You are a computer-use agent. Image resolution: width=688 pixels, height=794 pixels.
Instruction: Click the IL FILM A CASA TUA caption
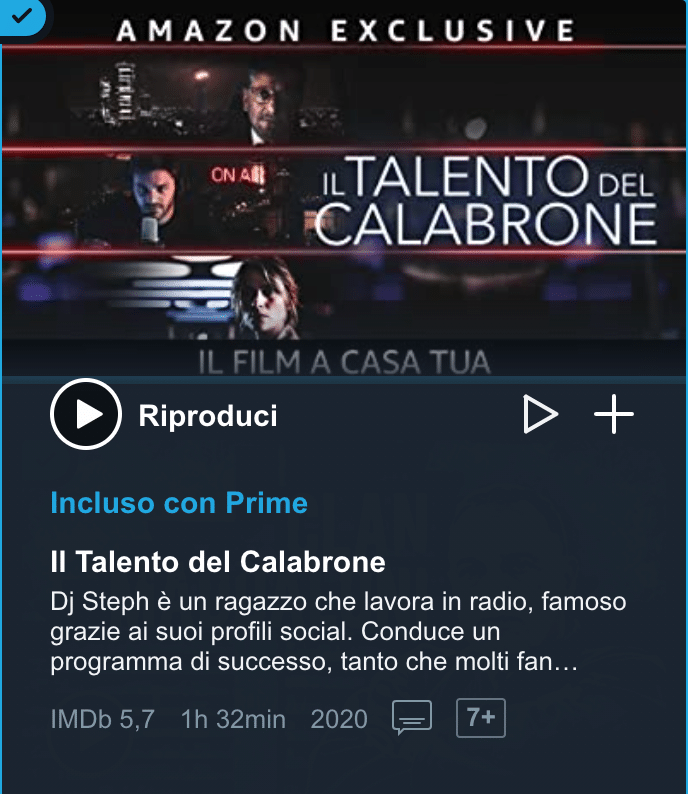coord(344,362)
